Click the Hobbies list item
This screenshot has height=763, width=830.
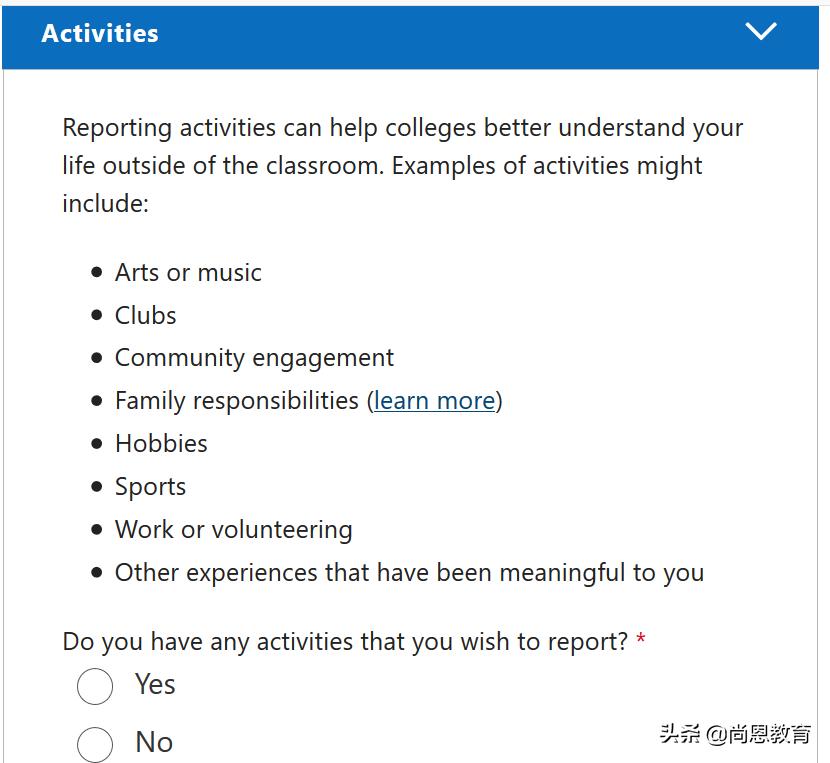click(x=161, y=443)
